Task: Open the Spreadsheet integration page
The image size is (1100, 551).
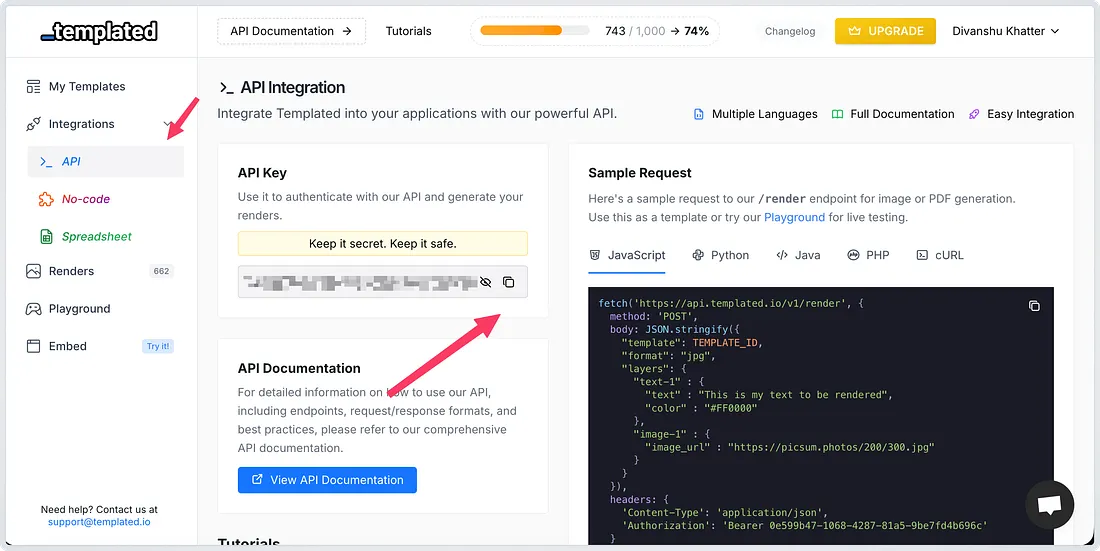Action: coord(97,237)
